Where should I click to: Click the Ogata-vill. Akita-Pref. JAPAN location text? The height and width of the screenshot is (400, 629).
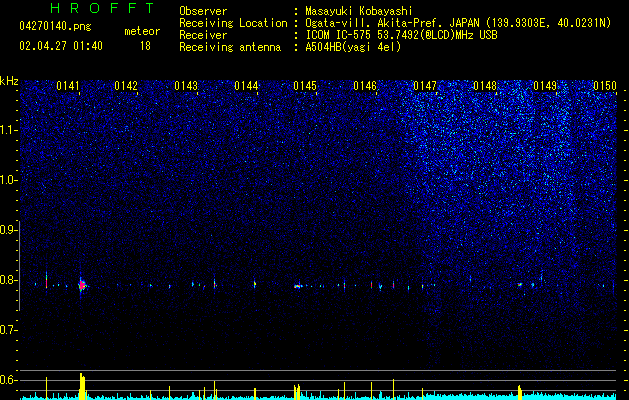pos(458,23)
